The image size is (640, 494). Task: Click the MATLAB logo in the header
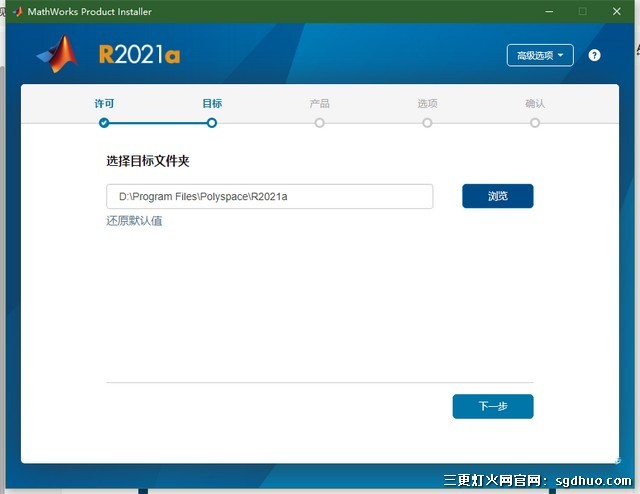pos(58,53)
